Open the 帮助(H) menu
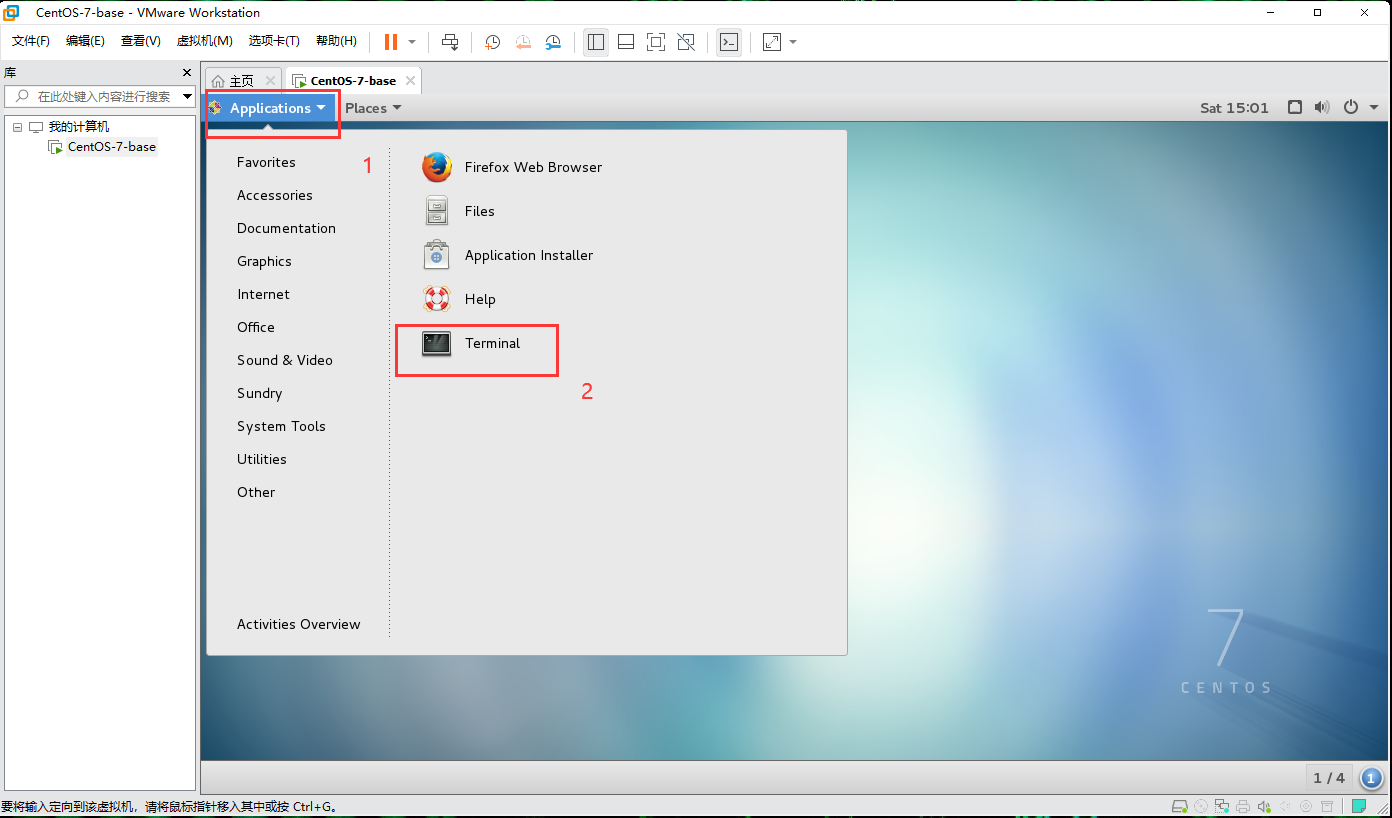 [336, 41]
